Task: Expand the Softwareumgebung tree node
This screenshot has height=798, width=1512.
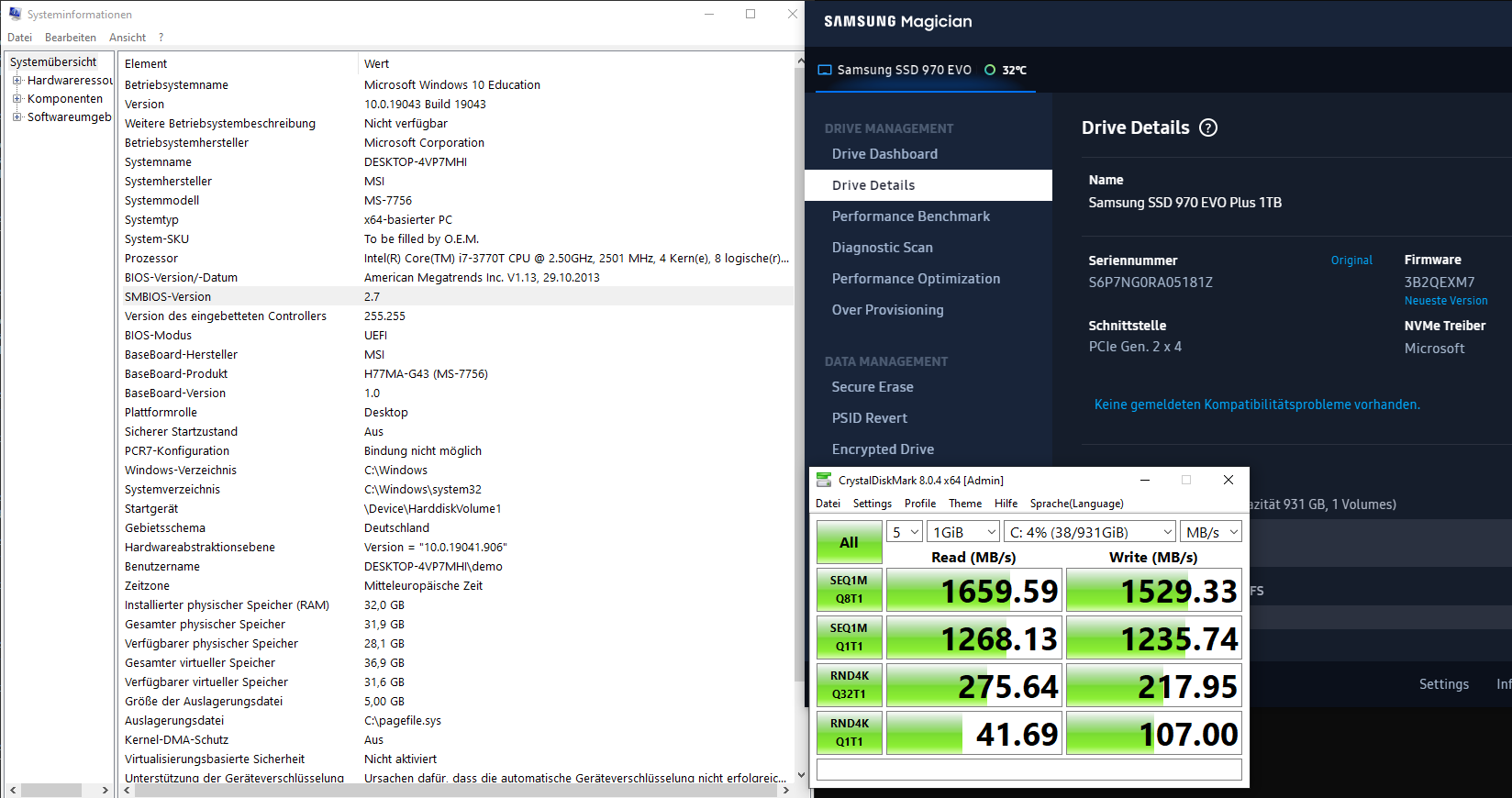Action: (x=17, y=116)
